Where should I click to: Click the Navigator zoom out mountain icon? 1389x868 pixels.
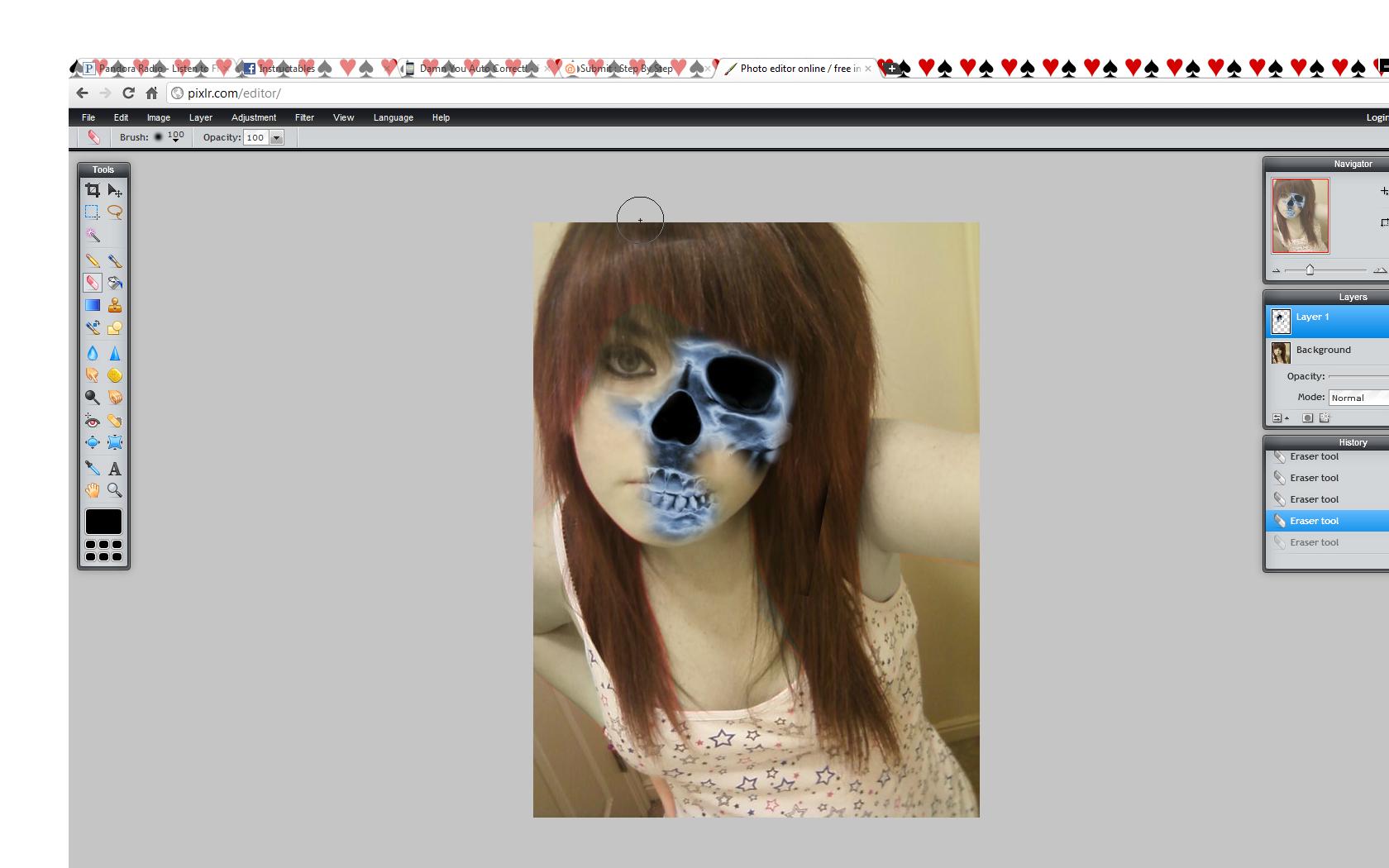(x=1277, y=270)
